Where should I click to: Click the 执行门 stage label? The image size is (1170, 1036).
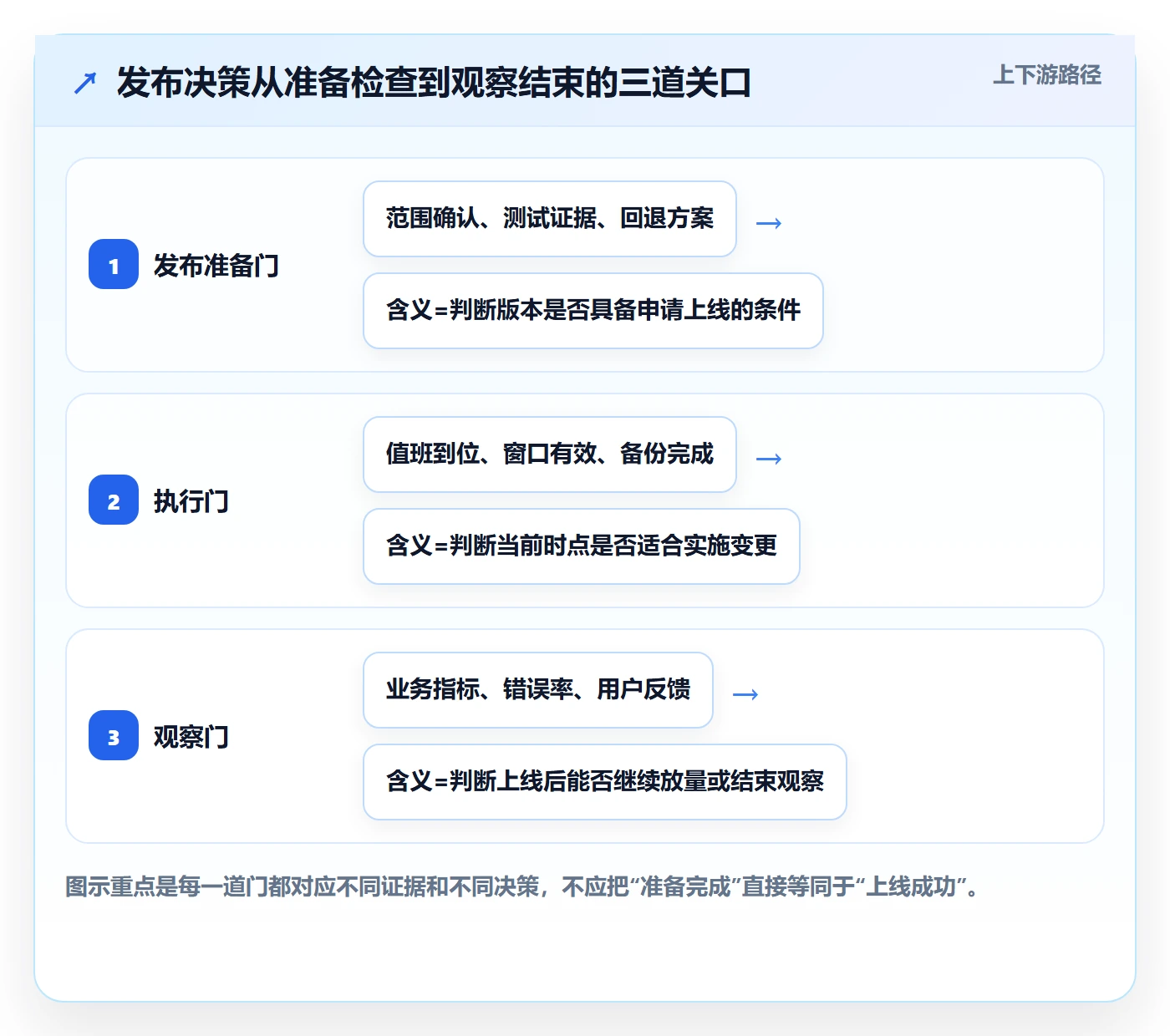[191, 500]
